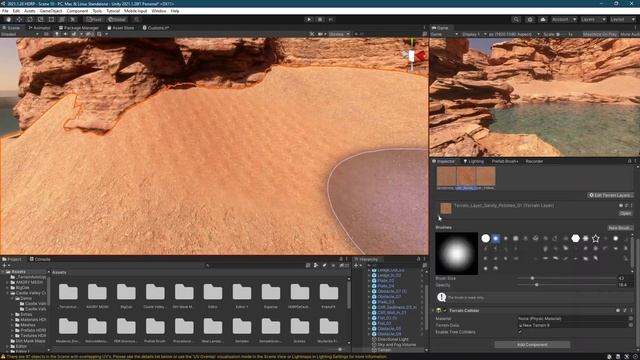Image resolution: width=640 pixels, height=360 pixels.
Task: Select the Hand tool in the toolbar
Action: [9, 20]
